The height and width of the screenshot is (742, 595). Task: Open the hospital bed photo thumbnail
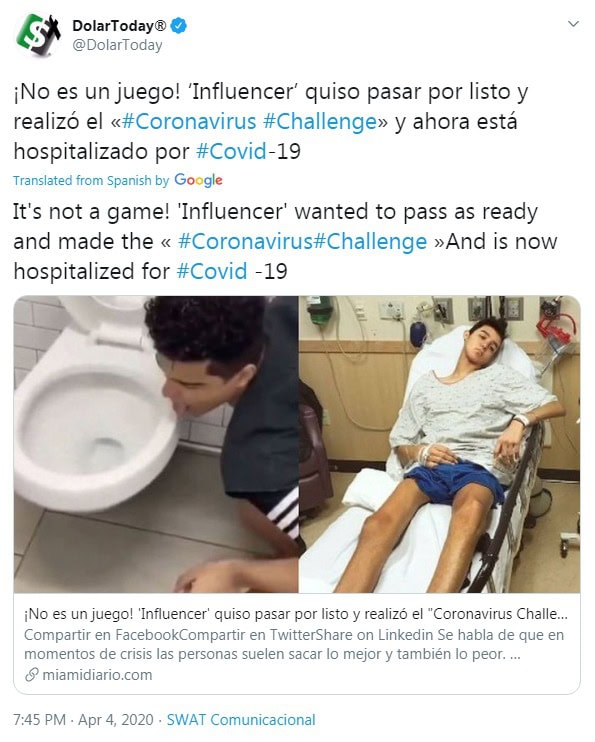coord(439,444)
